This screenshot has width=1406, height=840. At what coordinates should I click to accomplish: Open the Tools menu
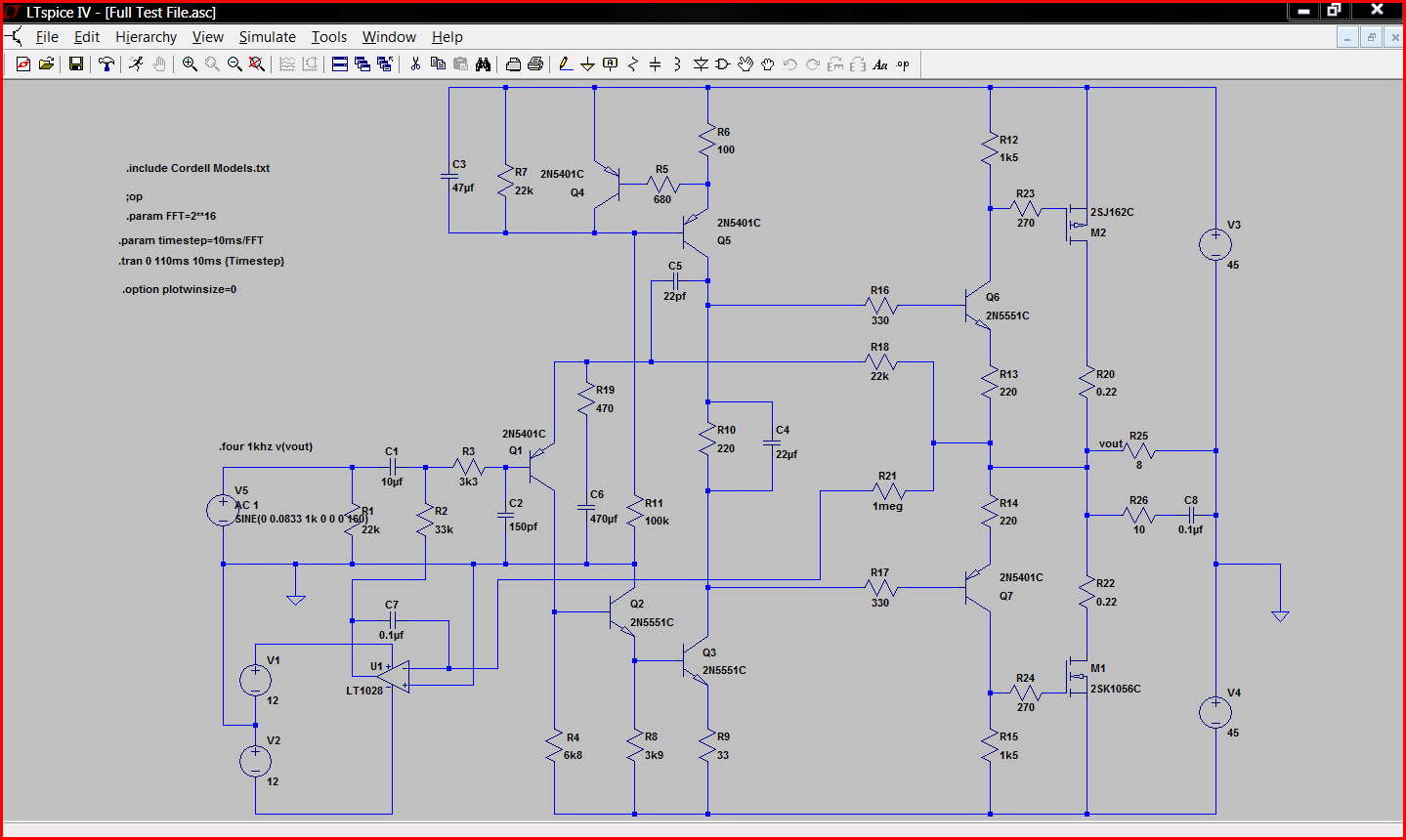329,37
